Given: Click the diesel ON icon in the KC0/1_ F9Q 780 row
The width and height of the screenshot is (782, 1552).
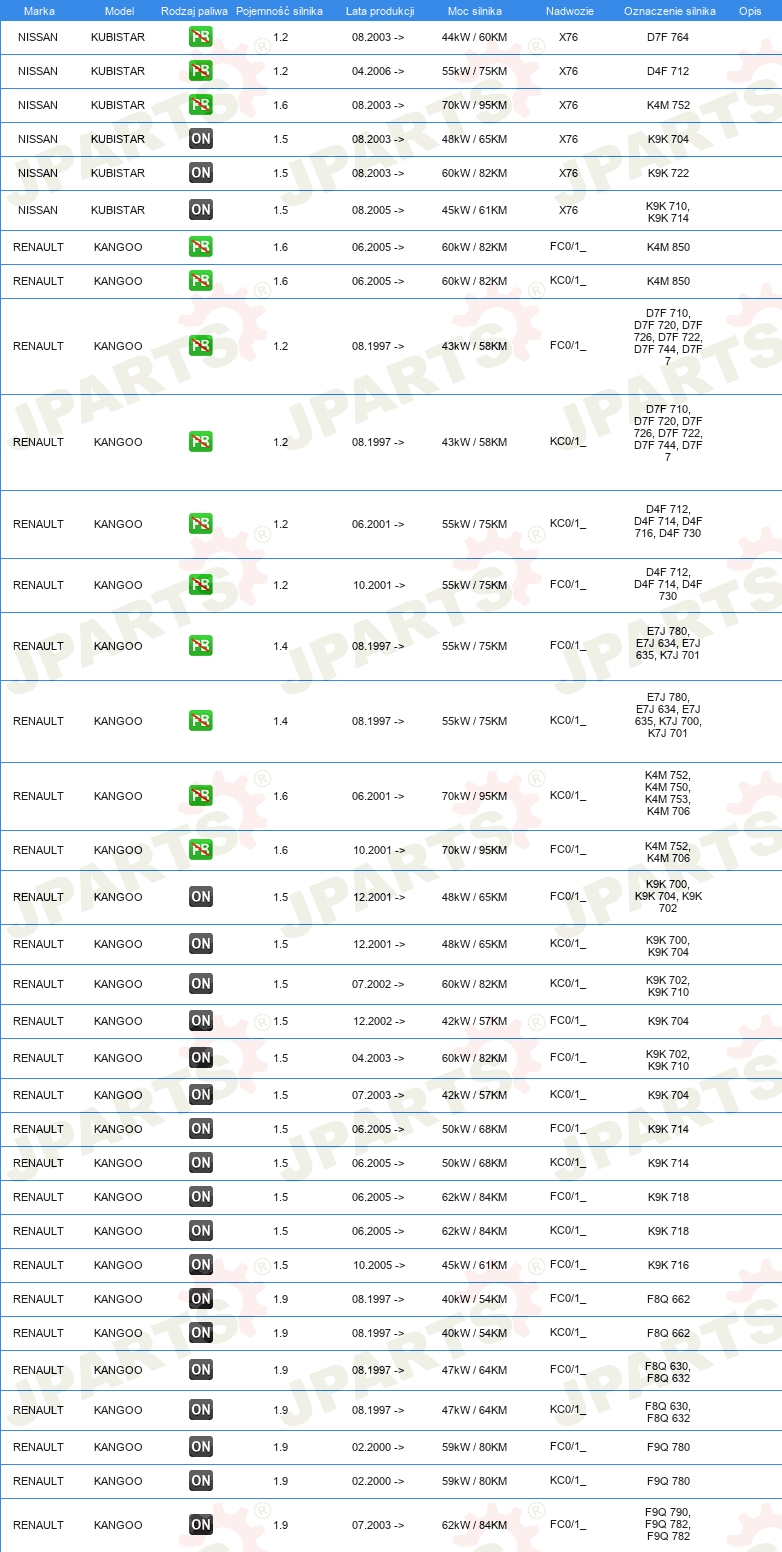Looking at the screenshot, I should tap(201, 1481).
